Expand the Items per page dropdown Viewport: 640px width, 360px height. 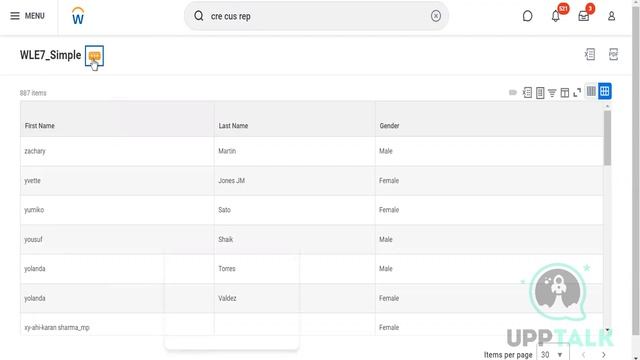tap(552, 354)
